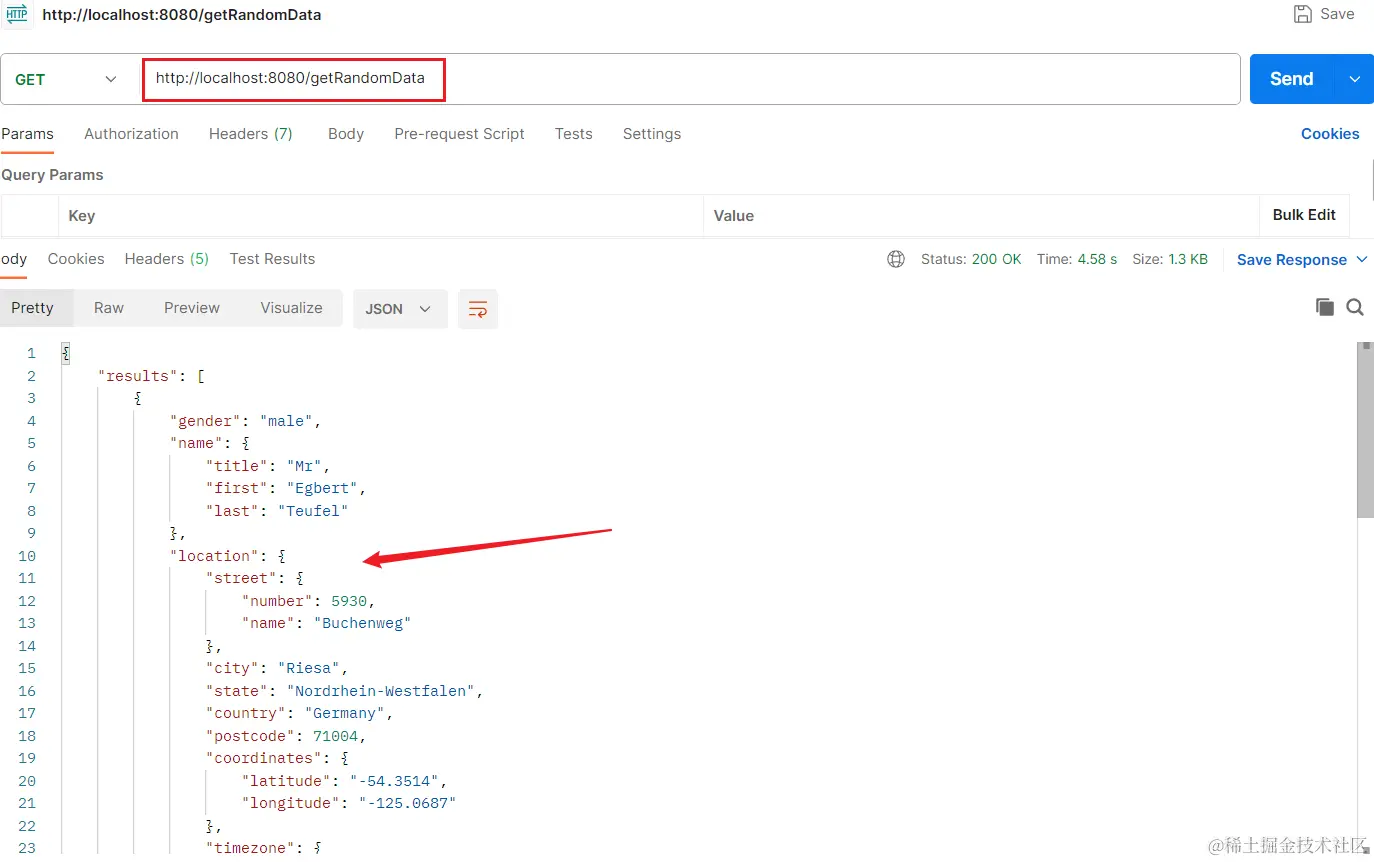This screenshot has width=1374, height=862.
Task: Click the "Nordrhein-Westfalen" value
Action: click(381, 691)
